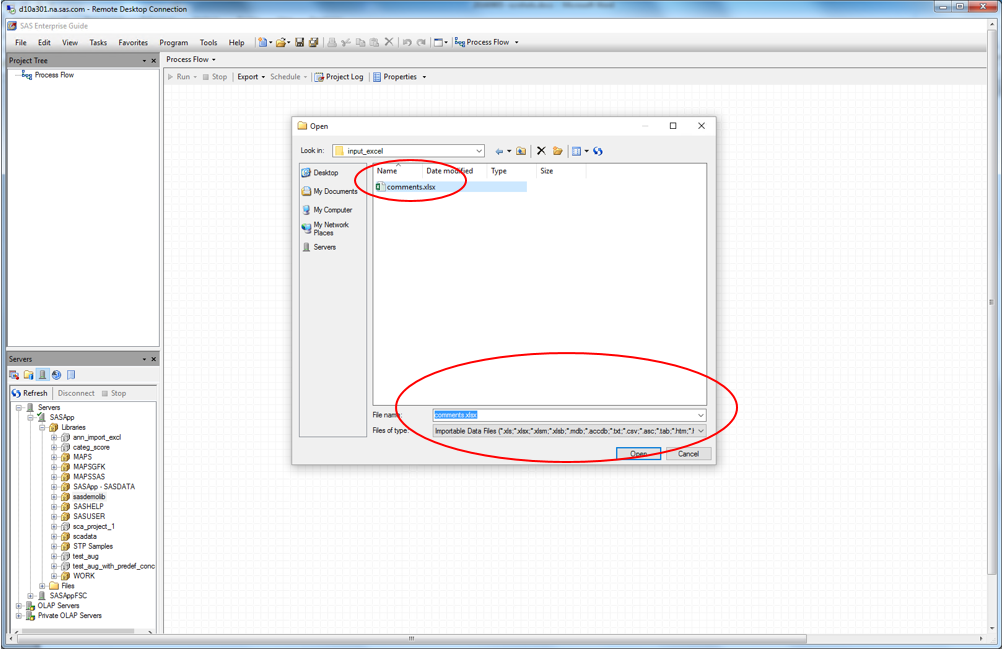Expand the SASHELP library node
The image size is (1003, 650).
point(54,507)
